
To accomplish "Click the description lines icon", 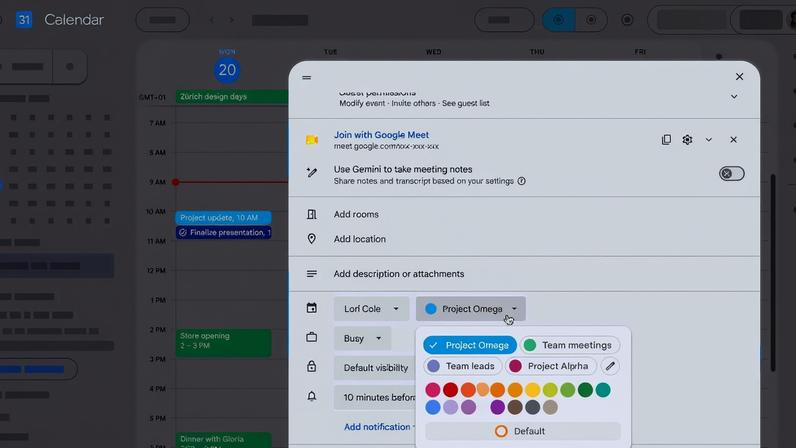I will (x=312, y=274).
